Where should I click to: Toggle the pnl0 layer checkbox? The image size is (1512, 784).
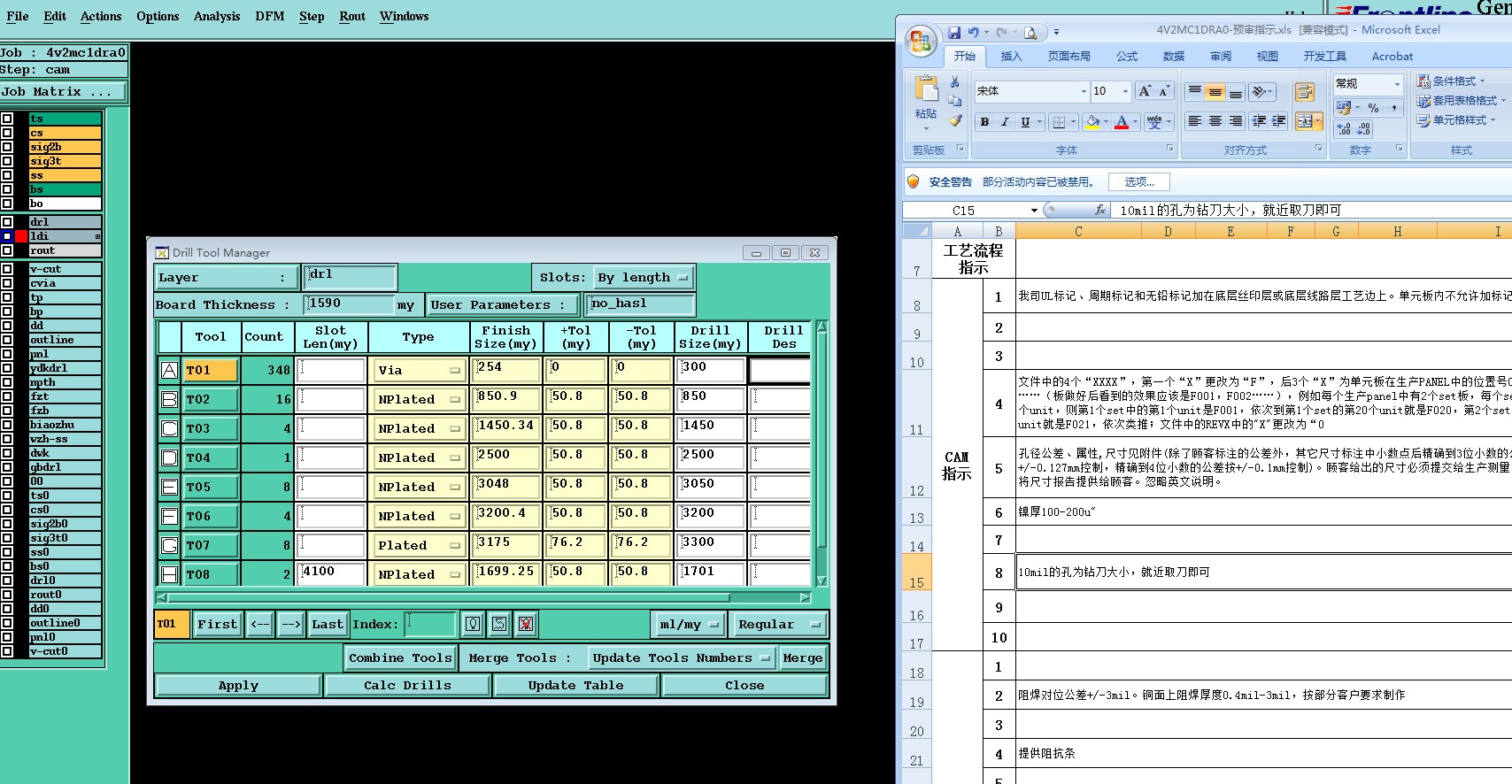(x=7, y=637)
